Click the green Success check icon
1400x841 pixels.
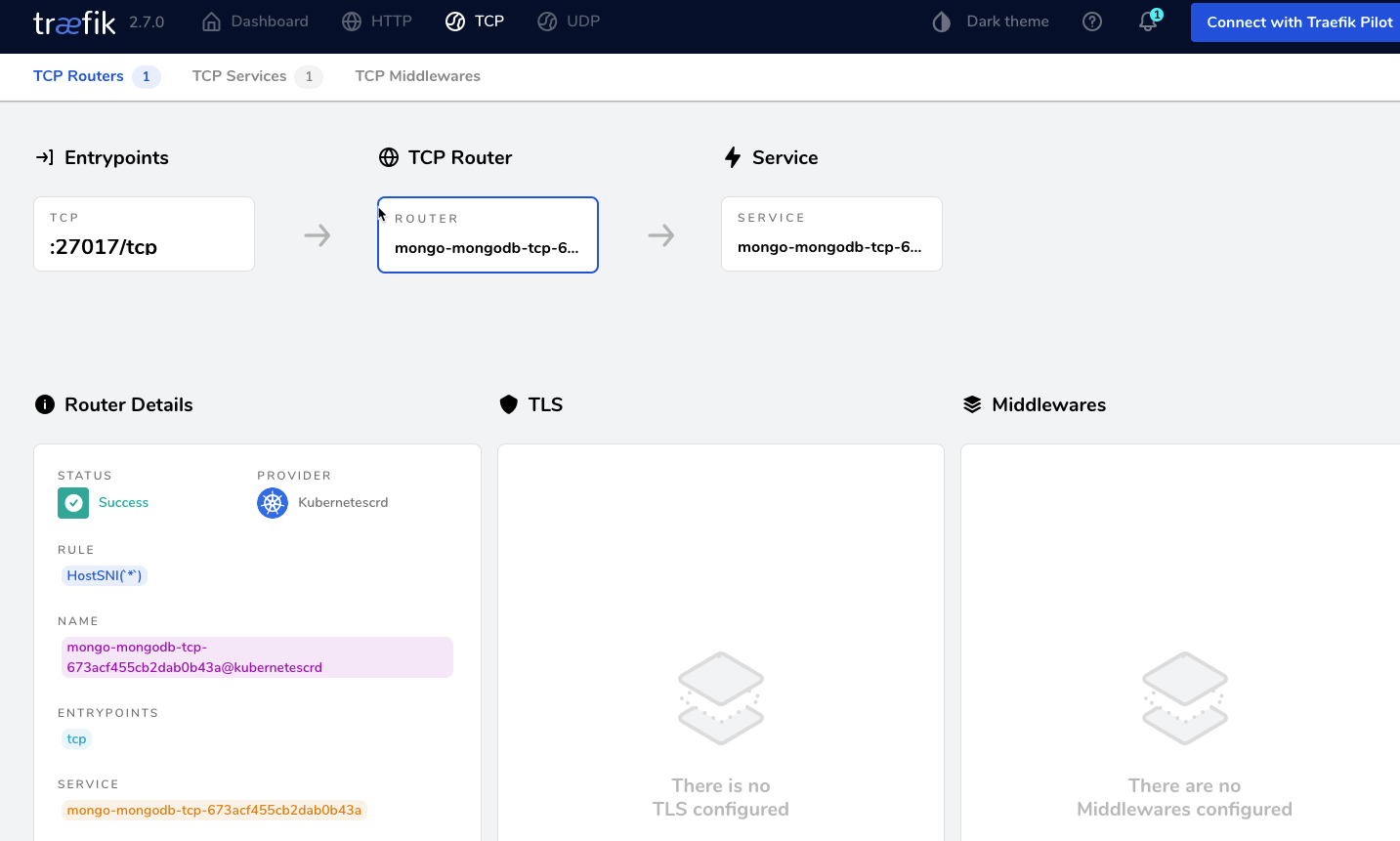(x=73, y=503)
